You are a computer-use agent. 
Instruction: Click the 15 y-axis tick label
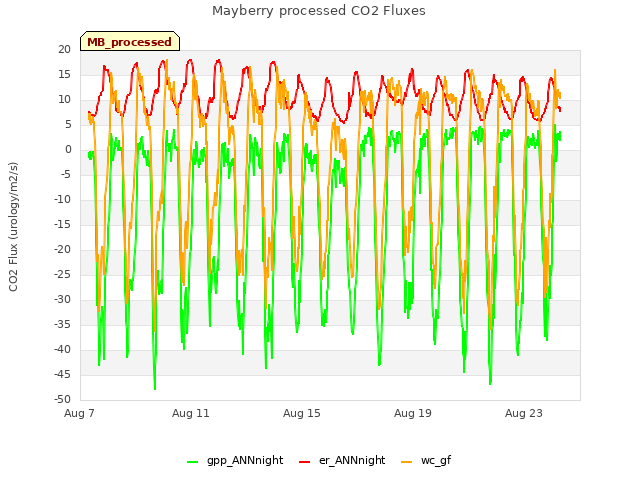click(64, 75)
